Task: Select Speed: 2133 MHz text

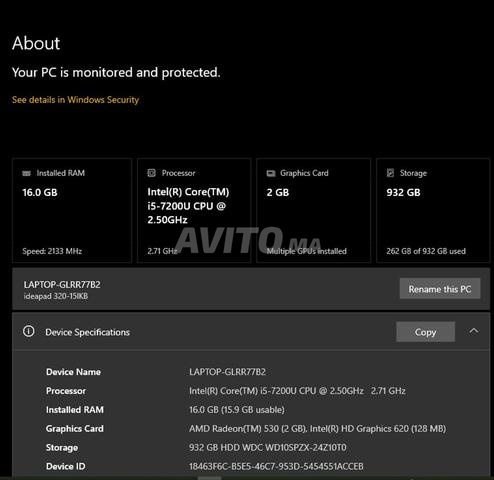Action: (x=52, y=251)
